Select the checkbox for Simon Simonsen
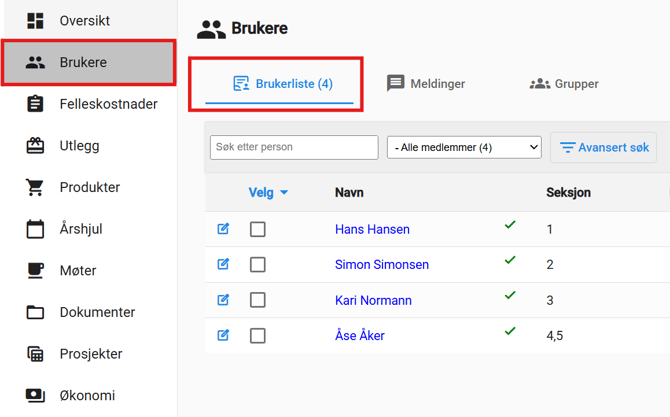The image size is (670, 417). tap(258, 265)
